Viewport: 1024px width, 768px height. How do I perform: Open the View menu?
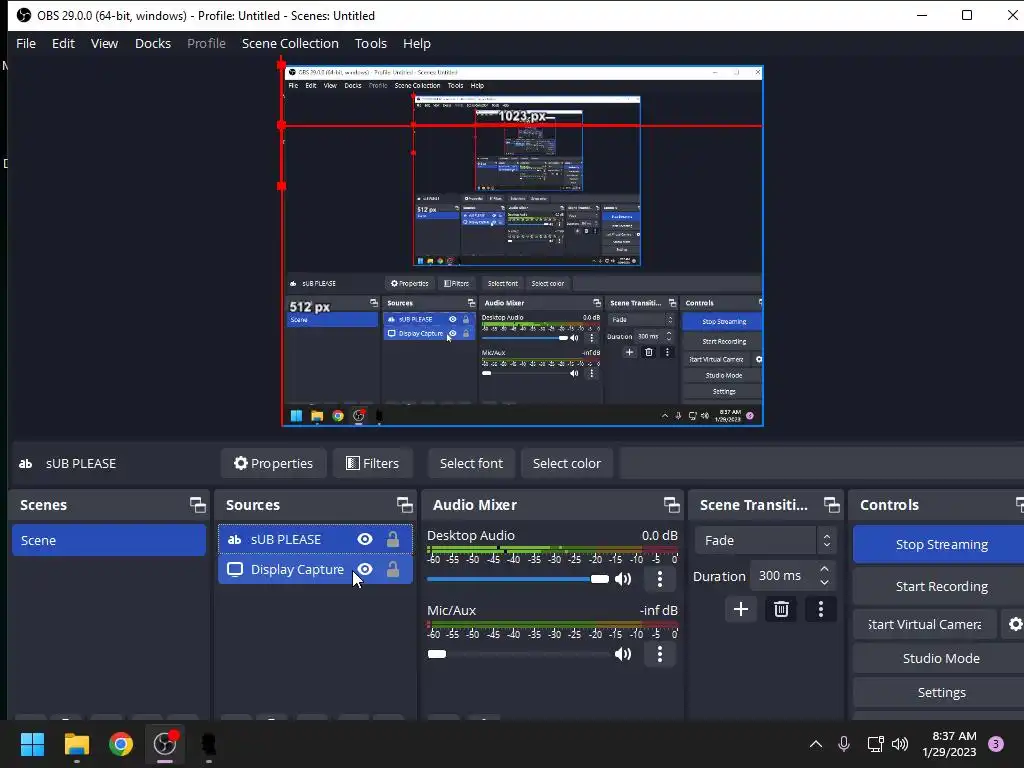click(104, 43)
